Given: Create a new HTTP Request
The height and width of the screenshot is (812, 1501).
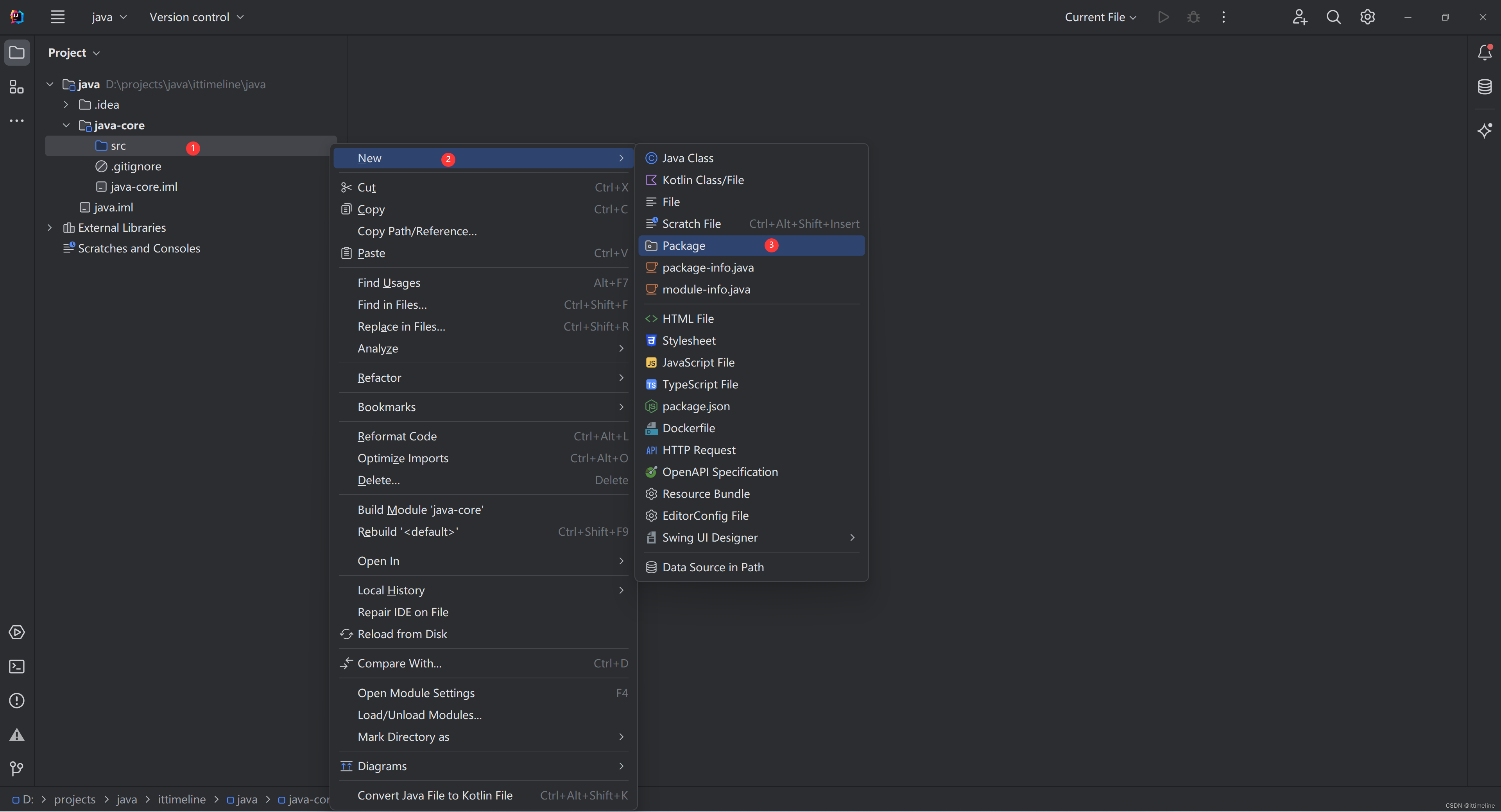Looking at the screenshot, I should coord(752,450).
